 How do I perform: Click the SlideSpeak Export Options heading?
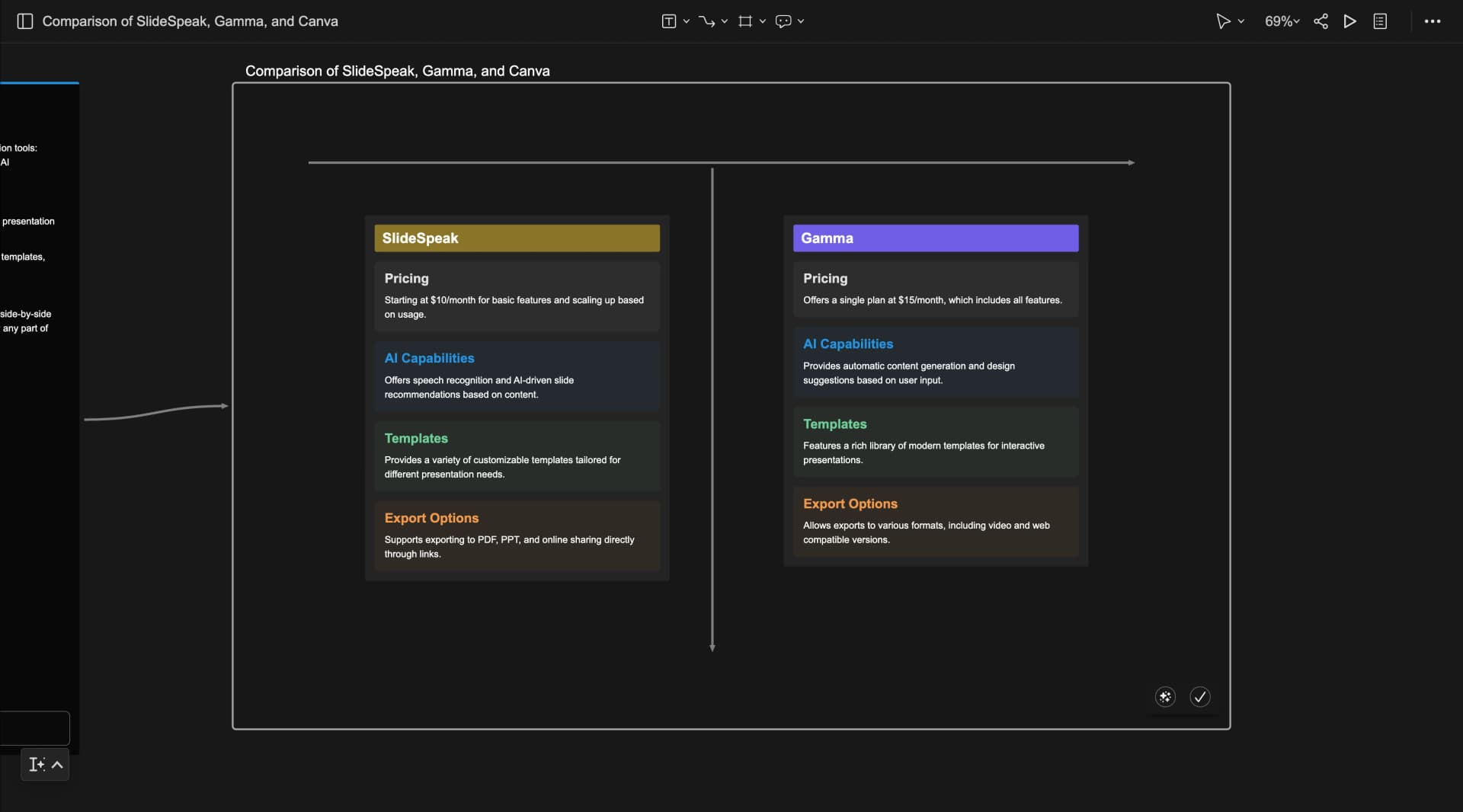click(x=432, y=519)
